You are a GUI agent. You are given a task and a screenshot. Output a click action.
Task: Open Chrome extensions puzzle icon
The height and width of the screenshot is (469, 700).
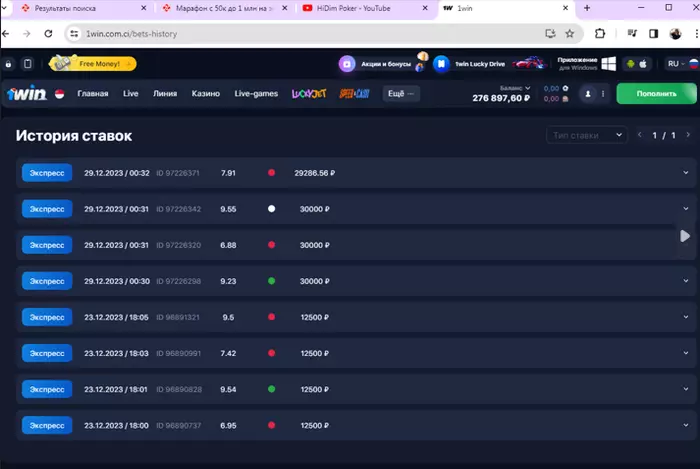(x=600, y=34)
